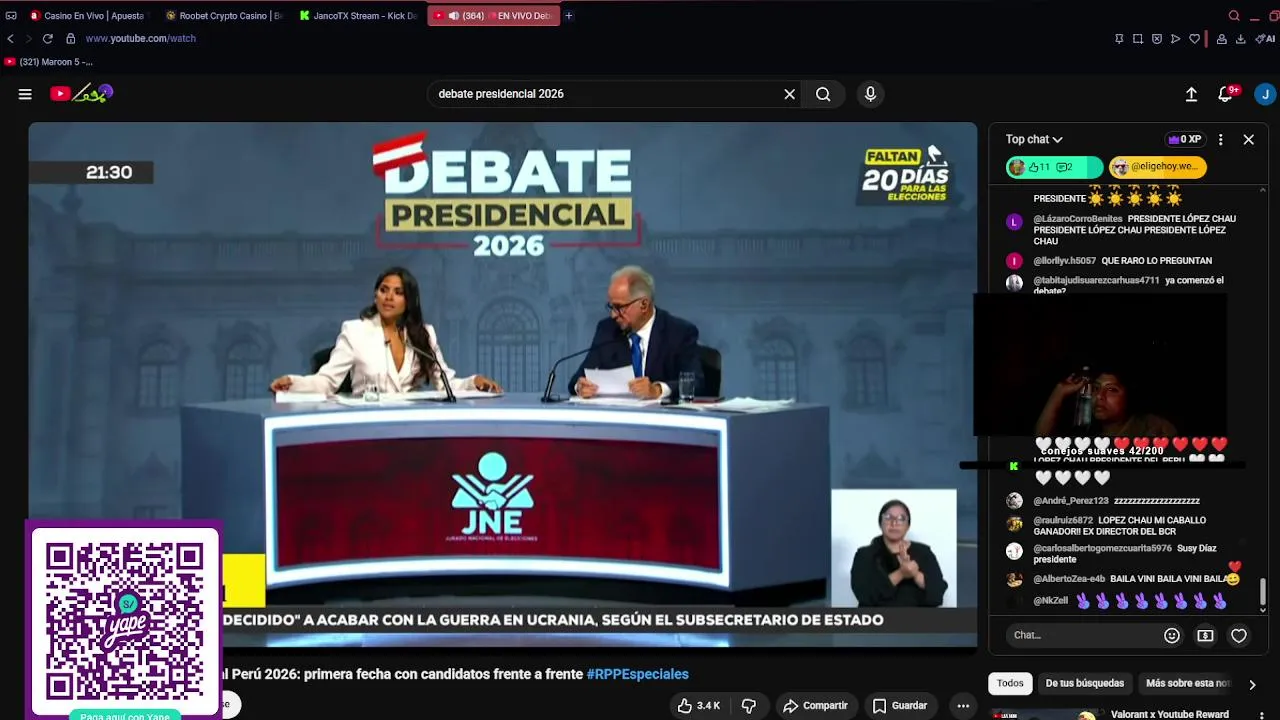Like the video with 3.4 K thumbs up
This screenshot has width=1280, height=720.
(x=699, y=706)
